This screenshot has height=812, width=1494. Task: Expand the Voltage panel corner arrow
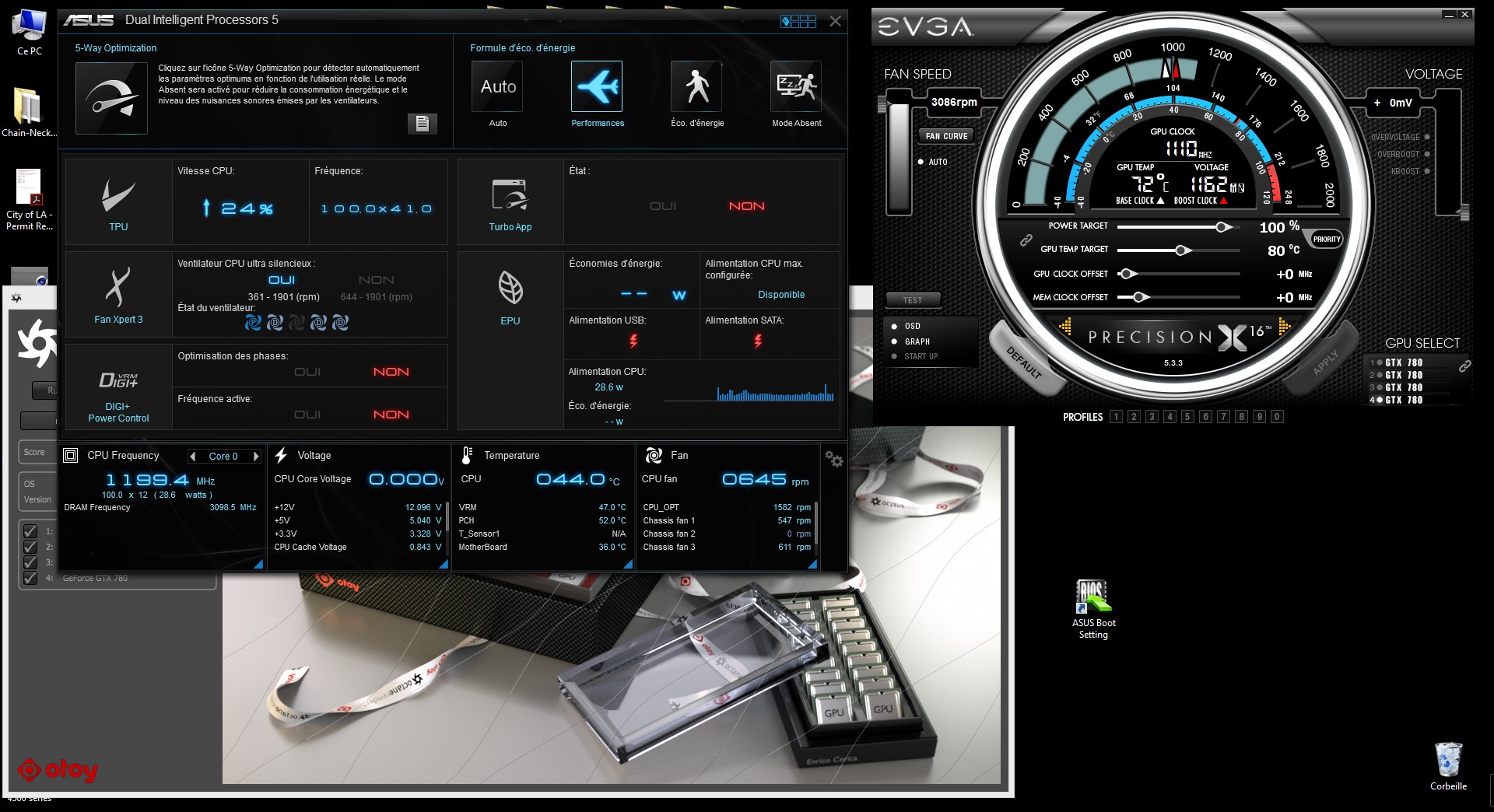pos(444,565)
